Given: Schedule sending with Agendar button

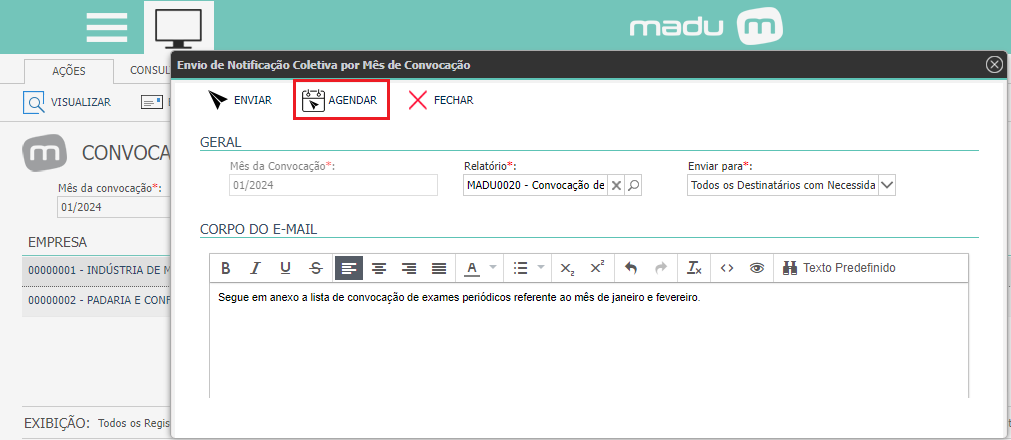Looking at the screenshot, I should tap(340, 101).
